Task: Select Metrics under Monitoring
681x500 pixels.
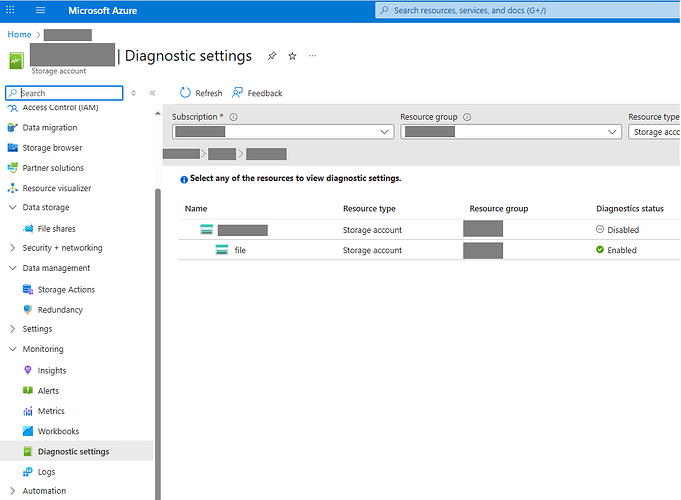Action: click(51, 411)
